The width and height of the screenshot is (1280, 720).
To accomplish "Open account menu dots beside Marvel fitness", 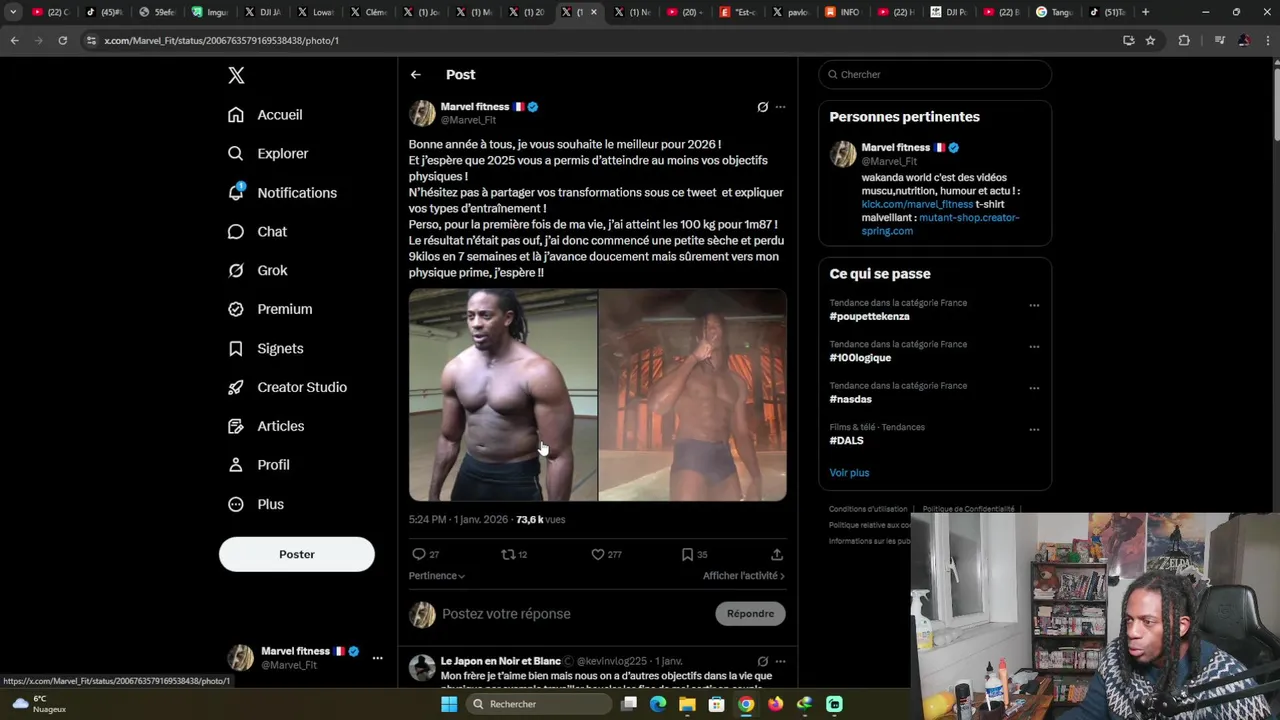I will tap(377, 658).
